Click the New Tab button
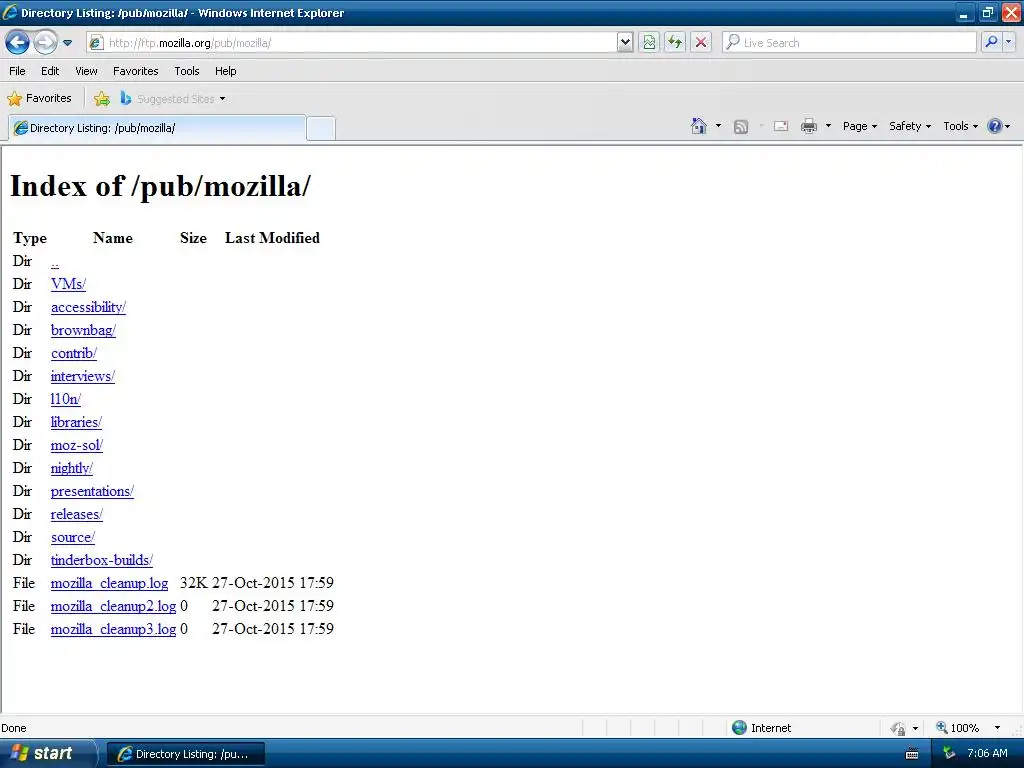Image resolution: width=1024 pixels, height=768 pixels. point(321,129)
